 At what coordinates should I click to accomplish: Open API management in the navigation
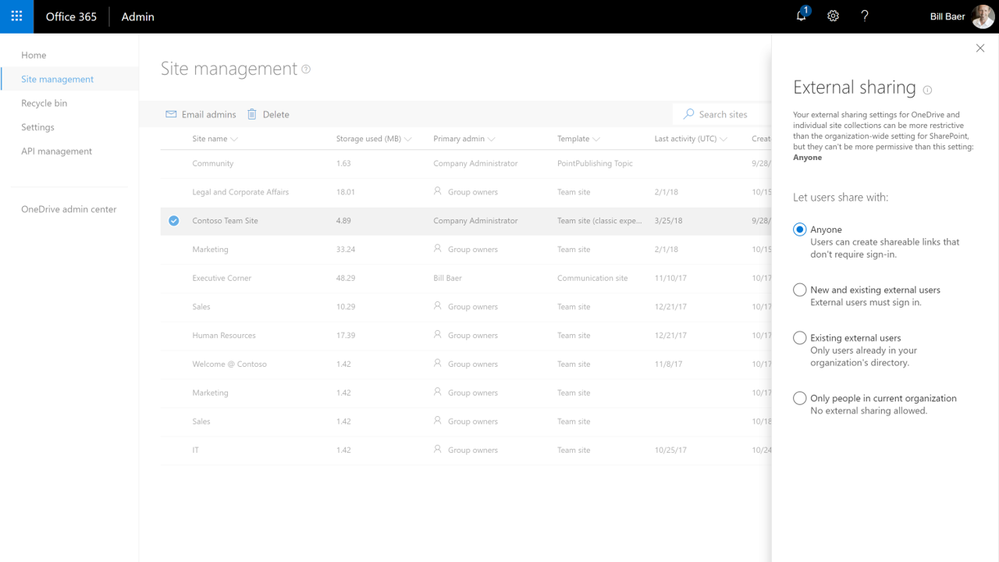pyautogui.click(x=57, y=151)
